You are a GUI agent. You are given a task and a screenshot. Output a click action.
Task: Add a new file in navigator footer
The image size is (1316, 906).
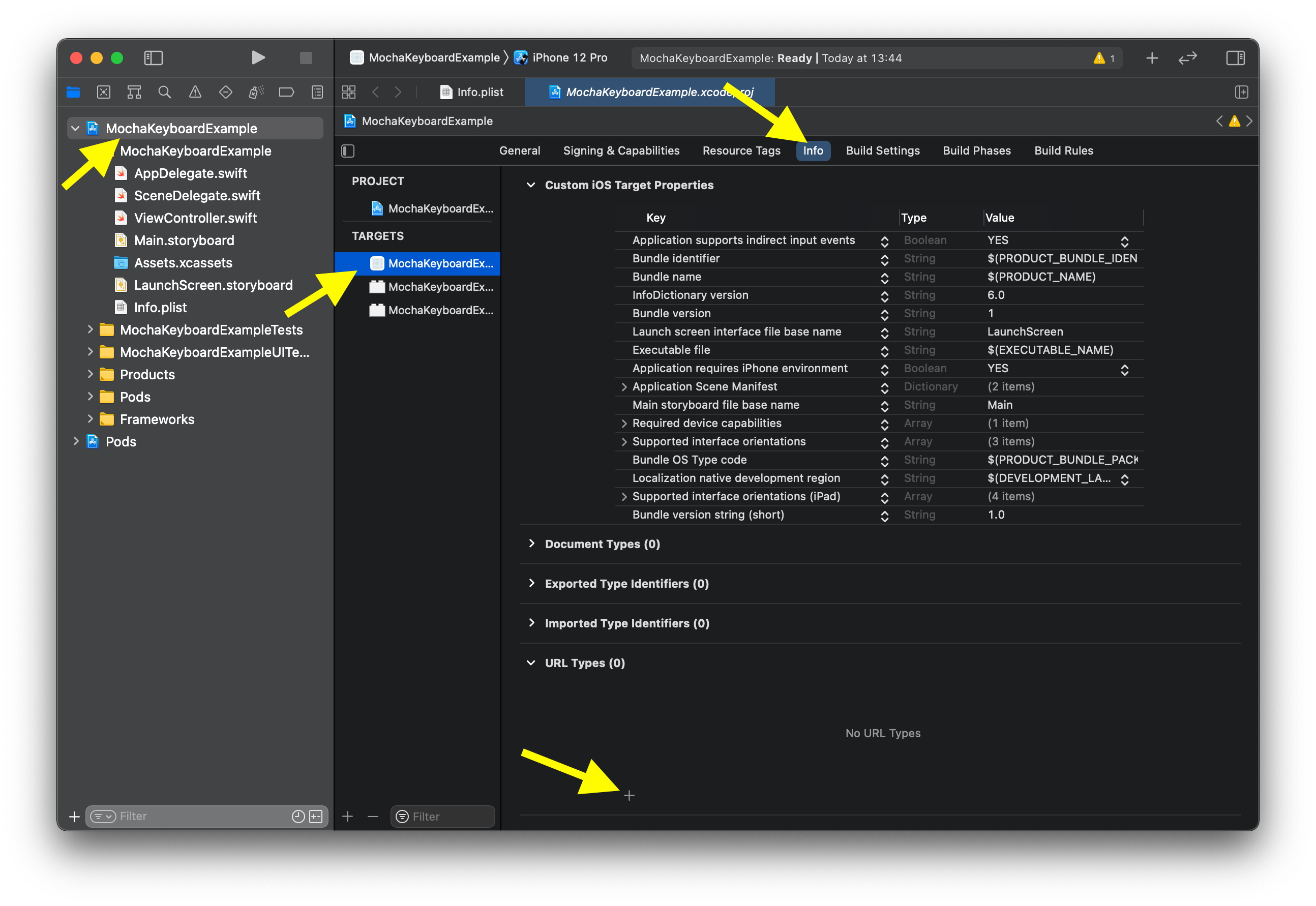coord(74,817)
